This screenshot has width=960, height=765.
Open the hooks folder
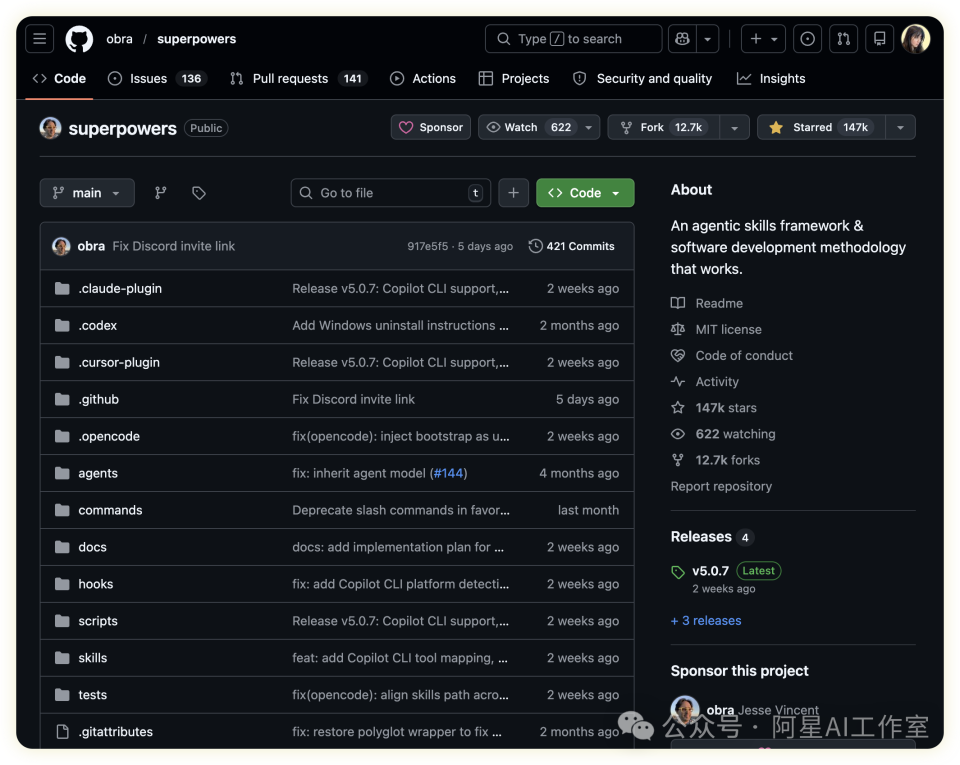96,584
